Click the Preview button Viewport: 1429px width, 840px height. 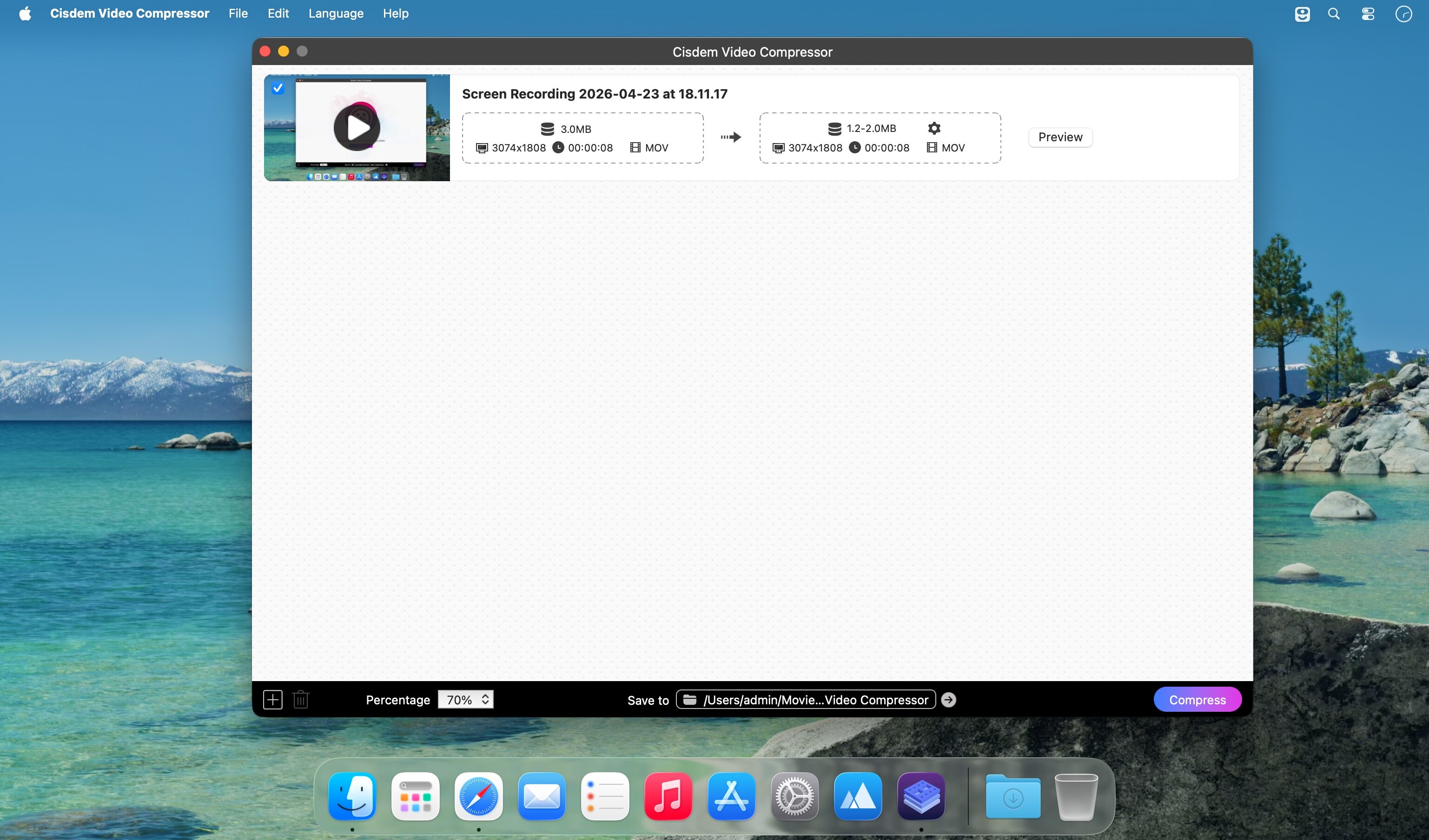(1060, 137)
